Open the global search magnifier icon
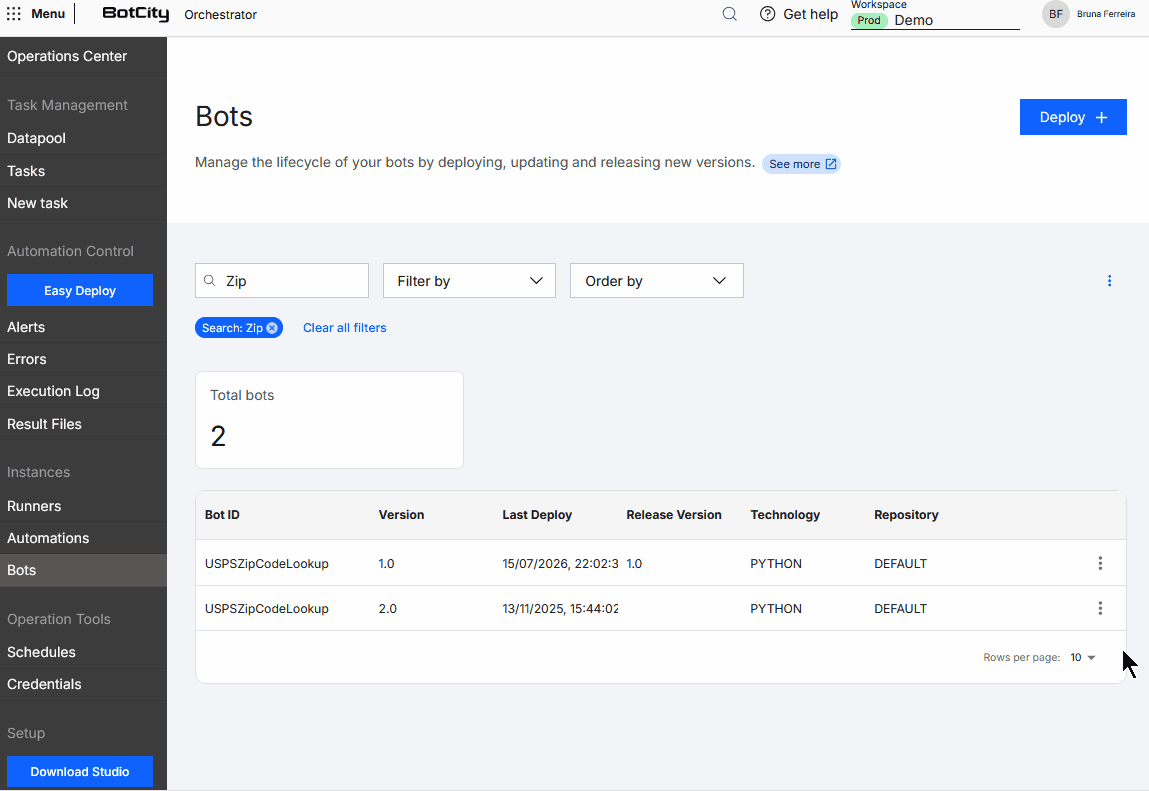The image size is (1149, 791). [729, 14]
